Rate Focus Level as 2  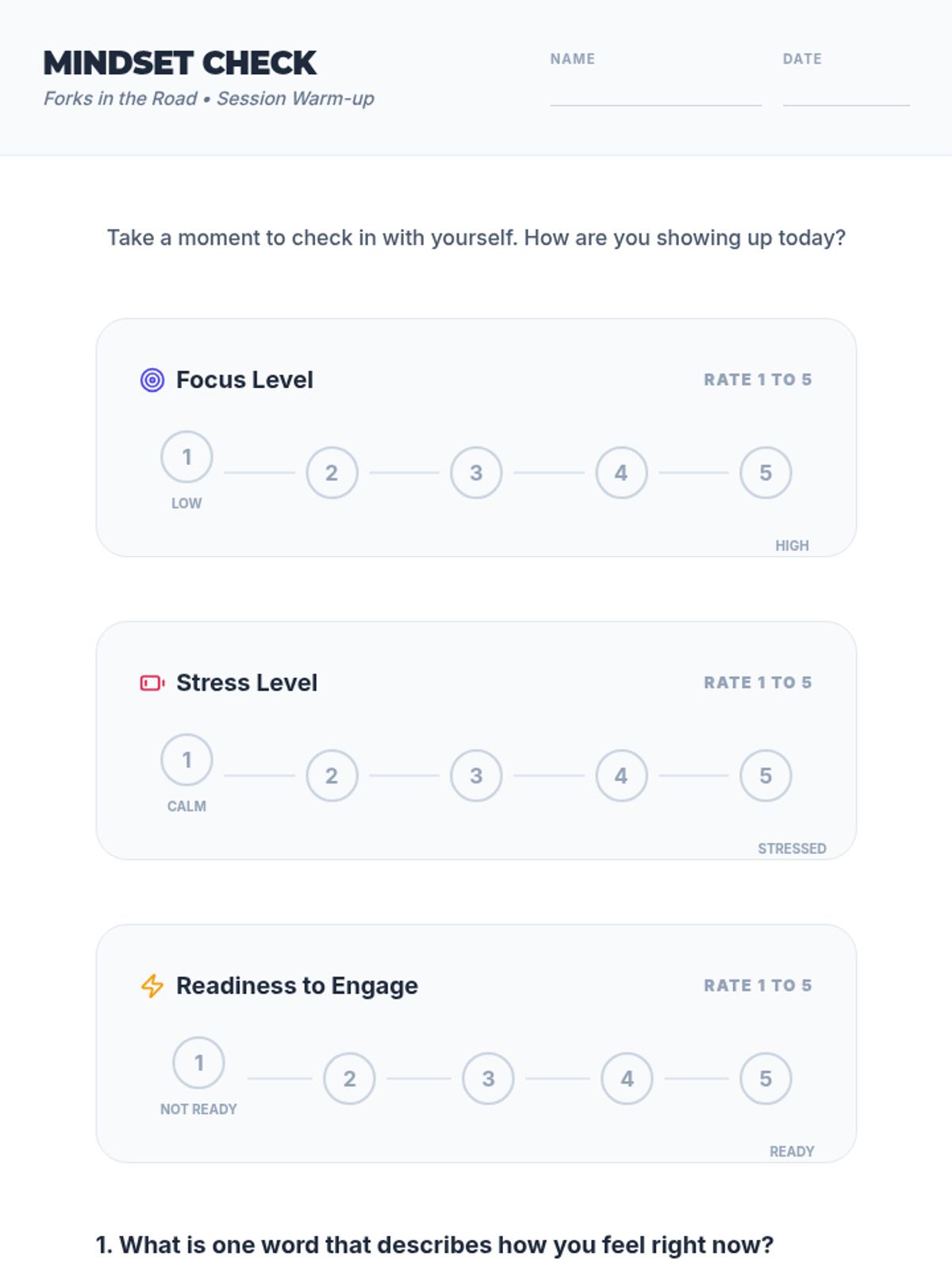pyautogui.click(x=332, y=473)
